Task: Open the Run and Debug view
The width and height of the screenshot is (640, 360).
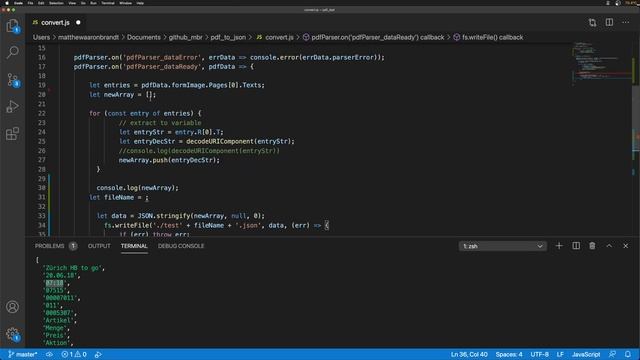Action: tap(13, 107)
